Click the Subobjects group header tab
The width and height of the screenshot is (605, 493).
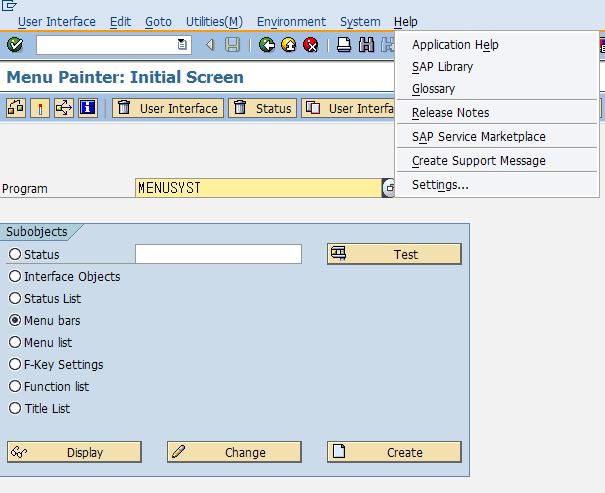pyautogui.click(x=37, y=231)
